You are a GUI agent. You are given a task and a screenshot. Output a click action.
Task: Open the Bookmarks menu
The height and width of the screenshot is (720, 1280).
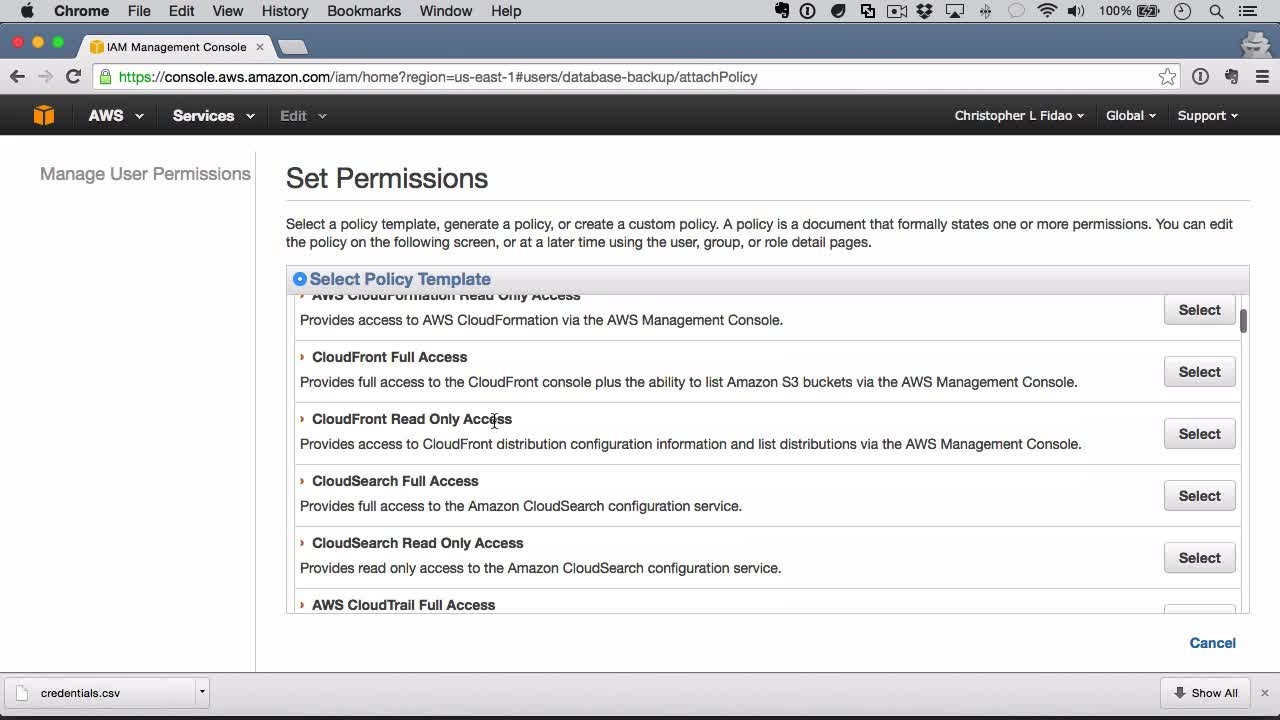point(364,11)
